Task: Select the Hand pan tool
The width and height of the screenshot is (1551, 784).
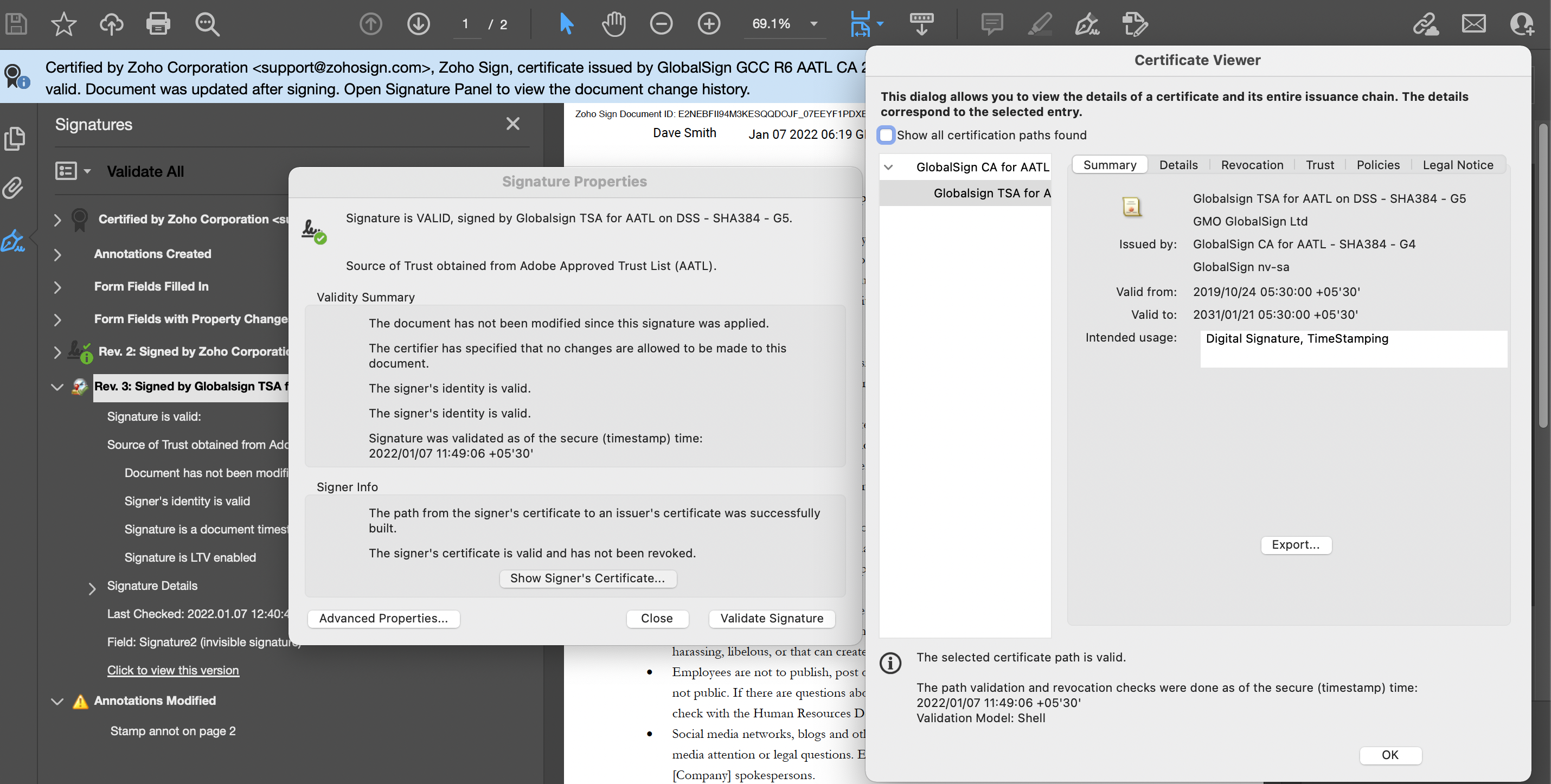Action: pyautogui.click(x=613, y=24)
